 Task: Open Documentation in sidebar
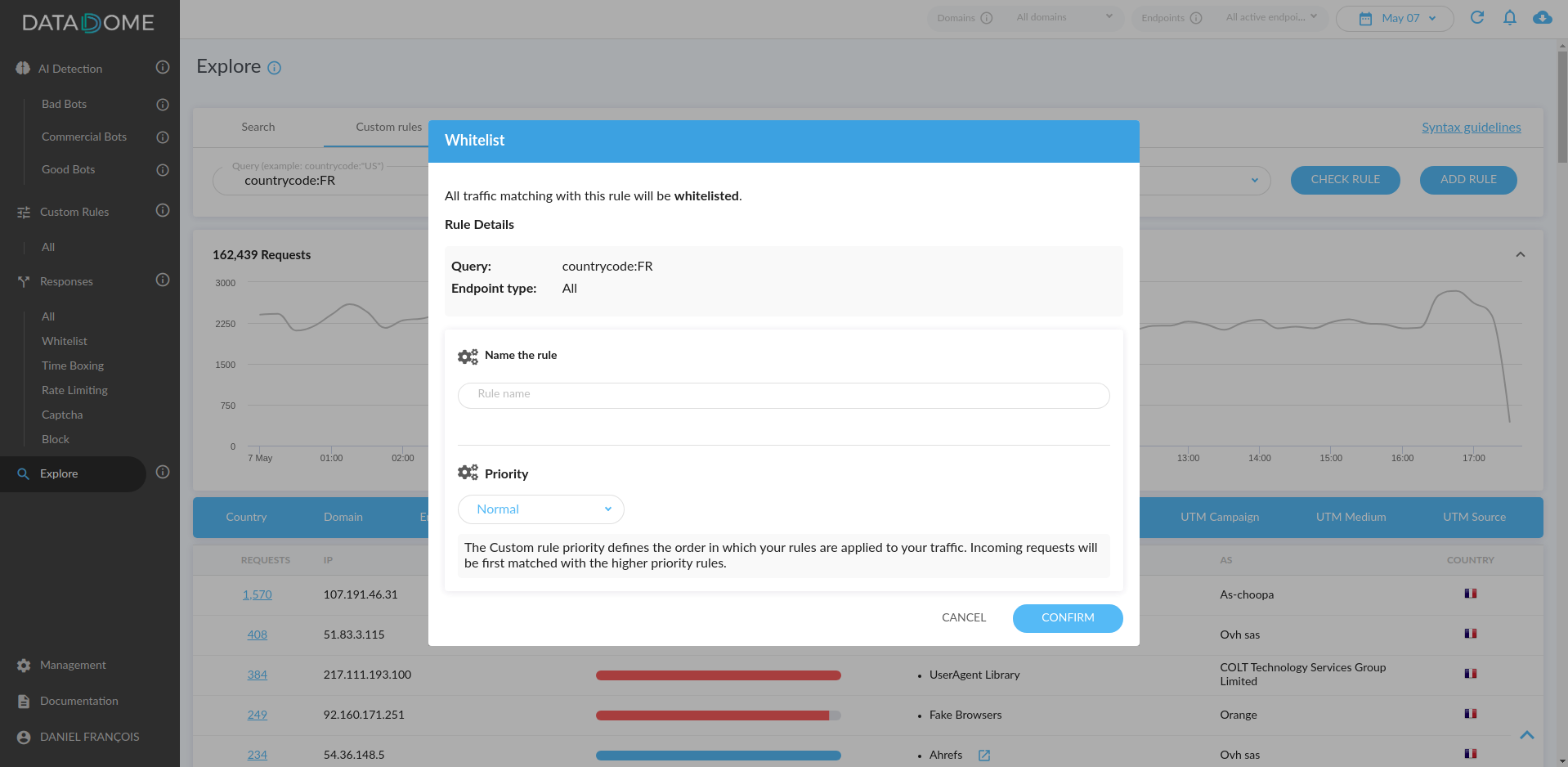point(79,702)
